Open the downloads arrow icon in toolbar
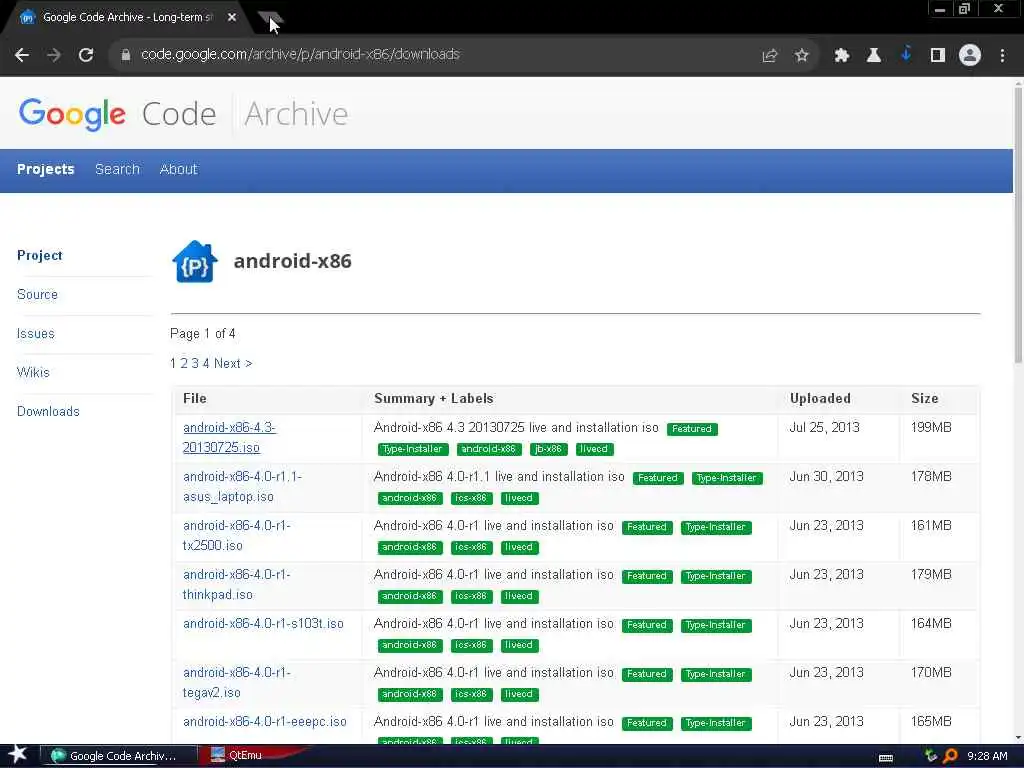The width and height of the screenshot is (1024, 768). pos(906,54)
